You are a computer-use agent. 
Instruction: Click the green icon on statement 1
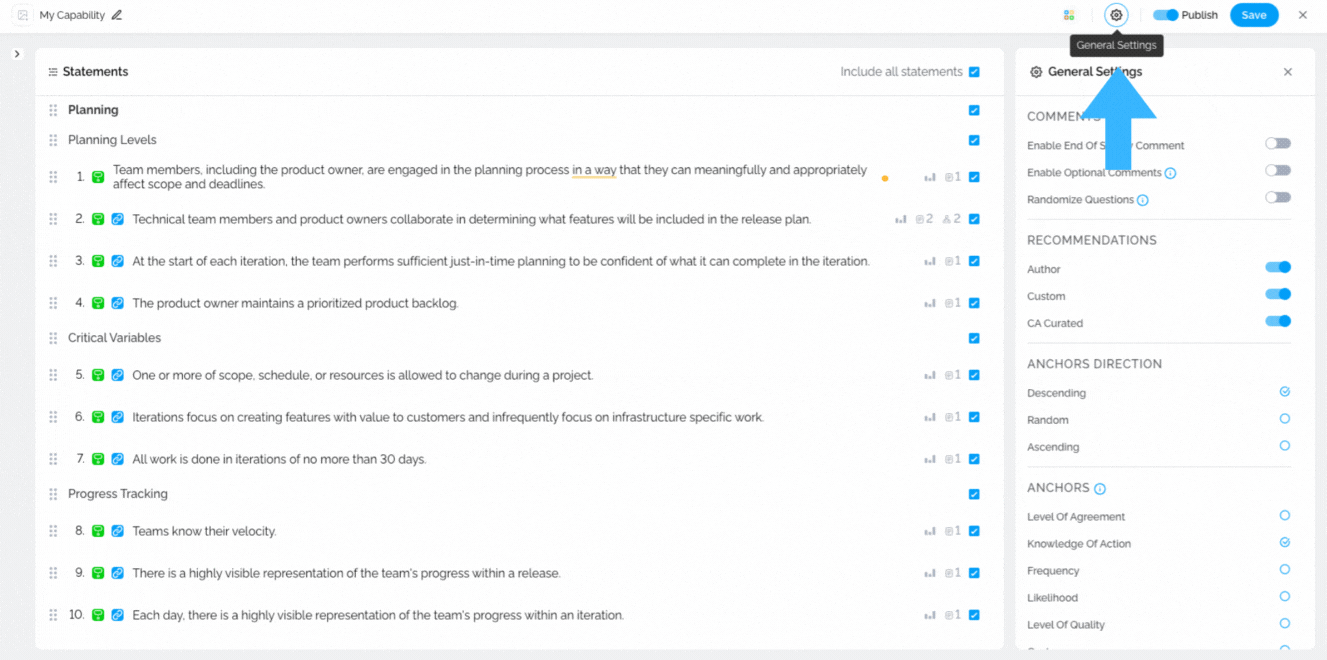[x=98, y=177]
